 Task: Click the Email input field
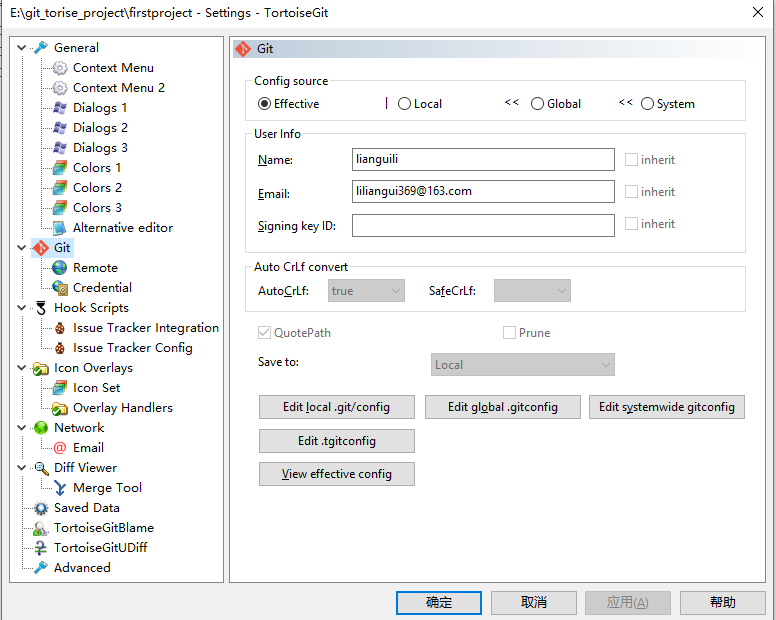click(x=484, y=191)
